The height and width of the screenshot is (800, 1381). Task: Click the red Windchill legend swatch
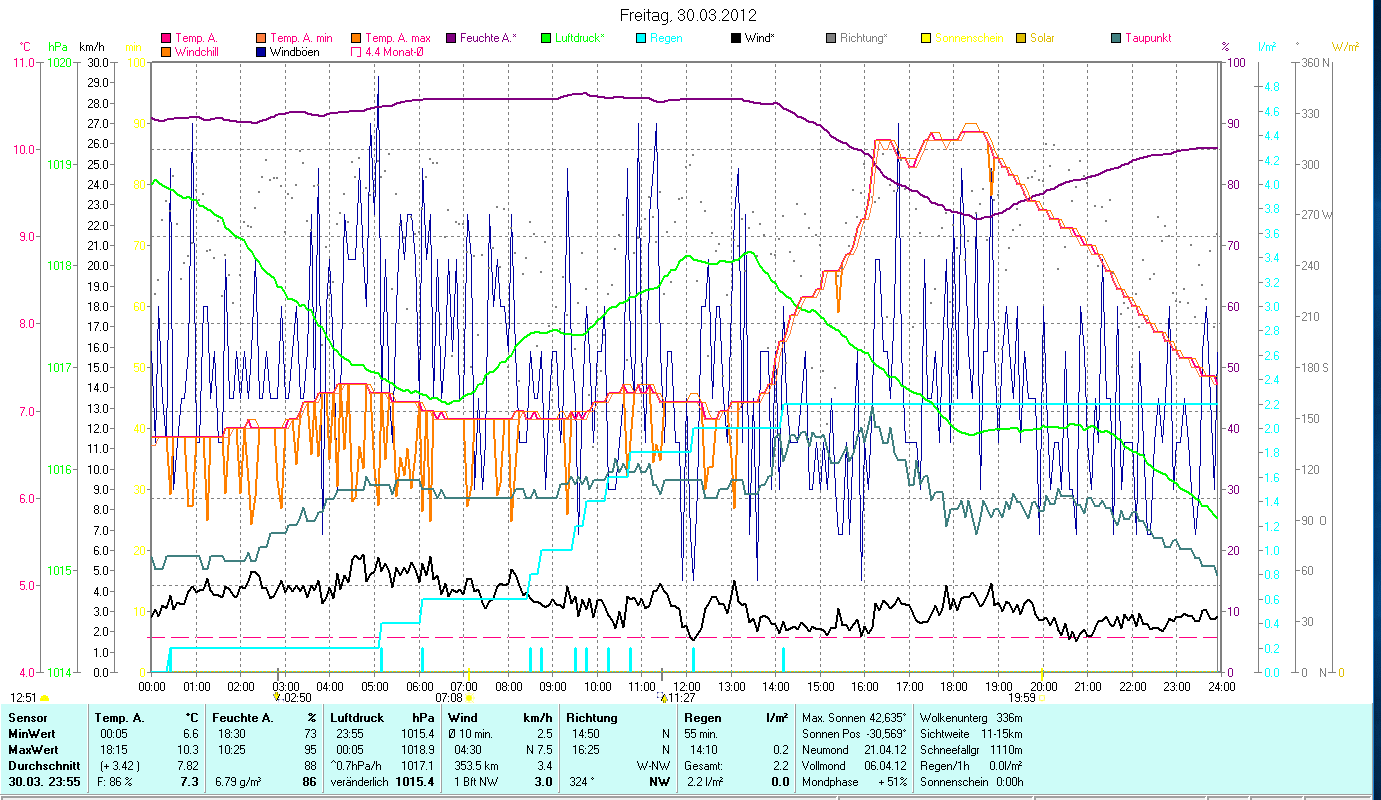(166, 52)
